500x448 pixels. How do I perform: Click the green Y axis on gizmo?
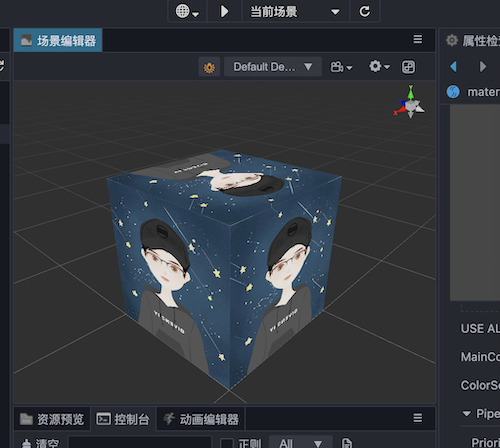pyautogui.click(x=411, y=92)
